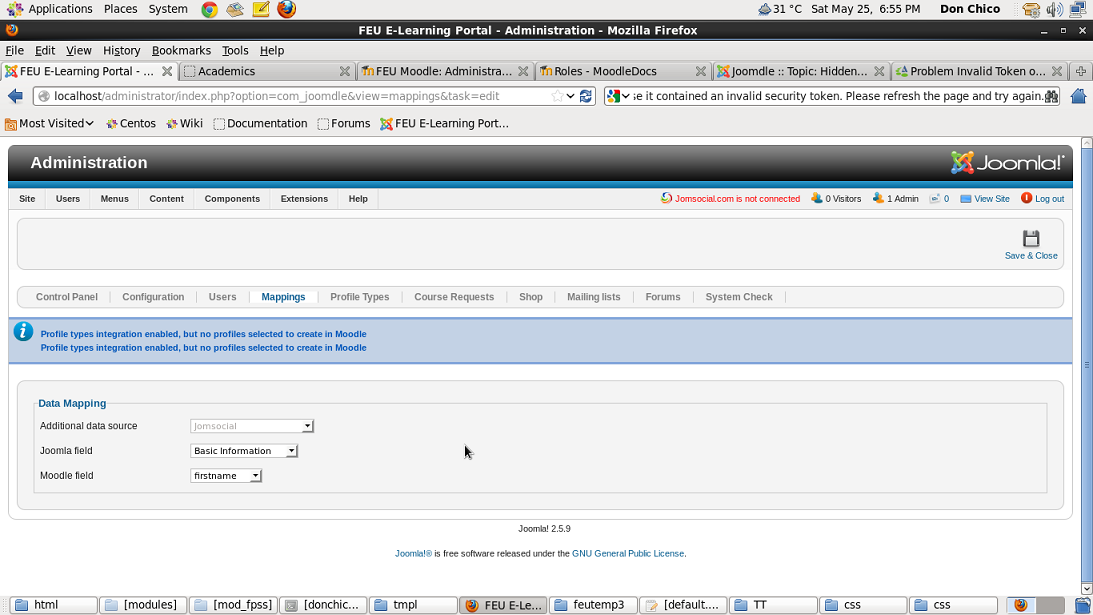The image size is (1093, 615).
Task: Click the View Site icon link
Action: pyautogui.click(x=966, y=198)
